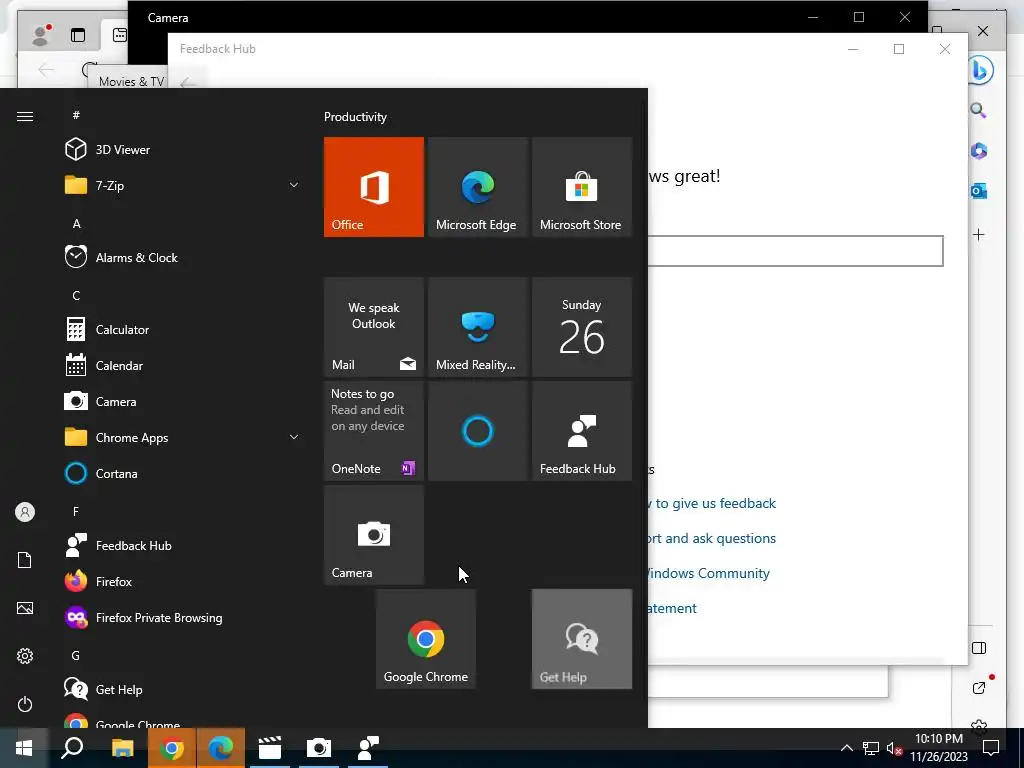This screenshot has height=768, width=1024.
Task: Expand the Chrome Apps folder chevron
Action: [294, 438]
